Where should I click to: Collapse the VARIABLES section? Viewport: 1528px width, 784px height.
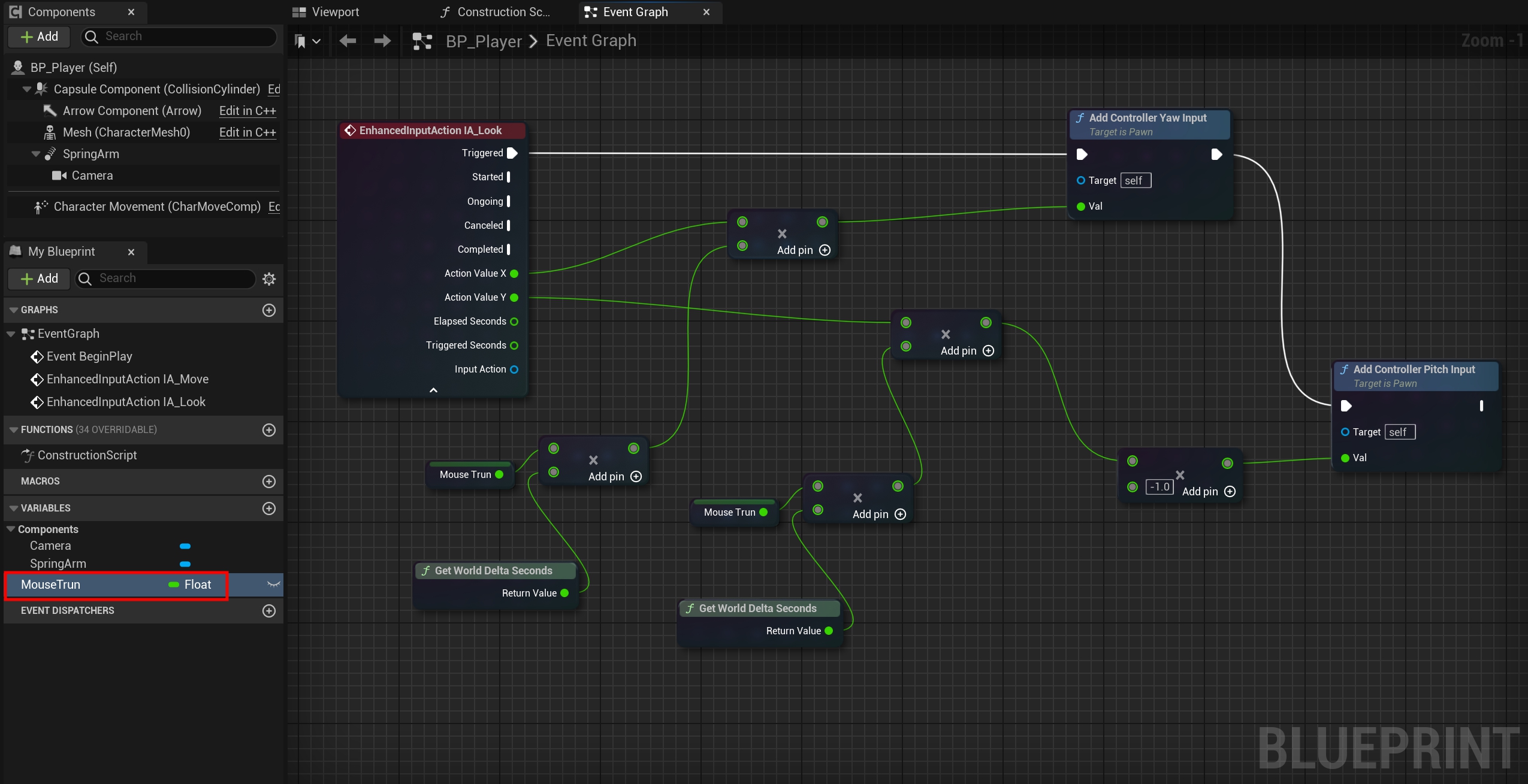[14, 508]
